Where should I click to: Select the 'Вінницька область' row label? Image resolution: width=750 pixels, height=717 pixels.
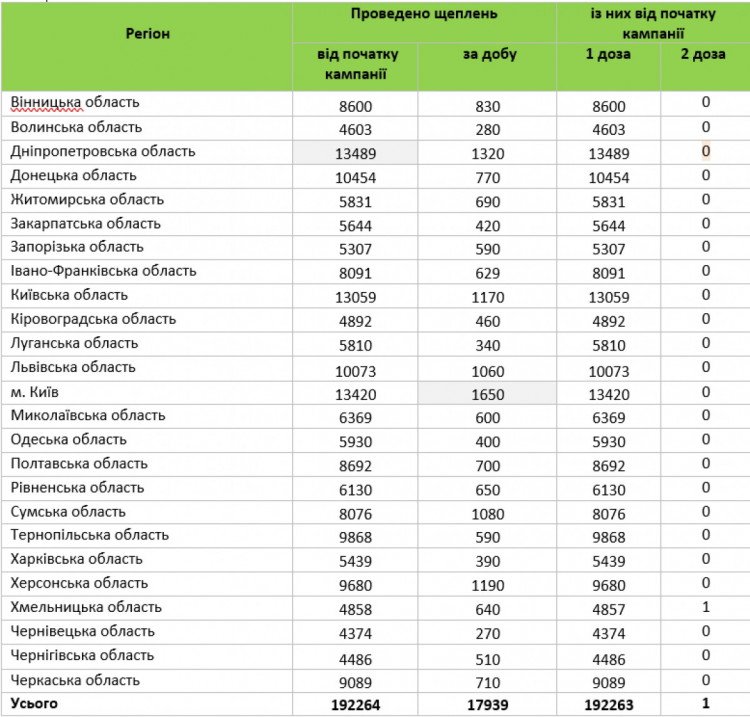(75, 102)
